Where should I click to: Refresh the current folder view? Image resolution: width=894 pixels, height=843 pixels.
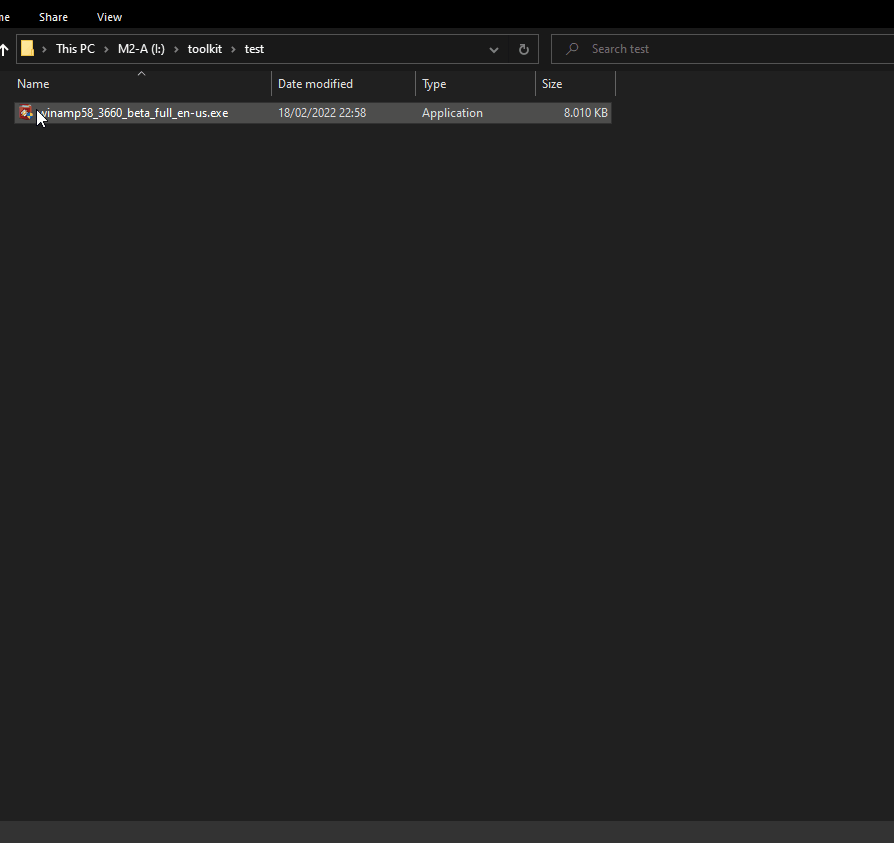523,49
